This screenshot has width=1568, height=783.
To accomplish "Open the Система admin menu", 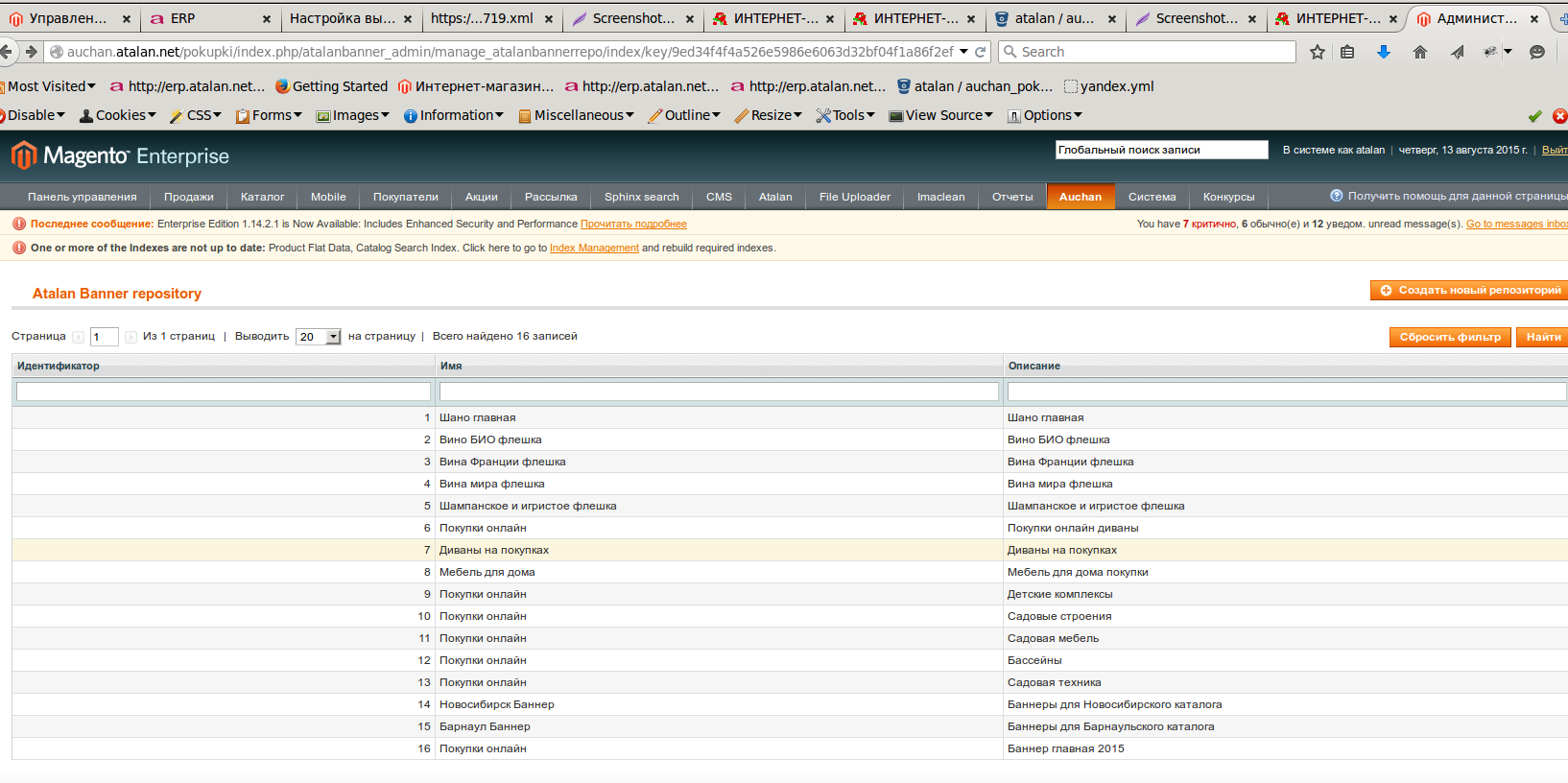I will [1152, 197].
